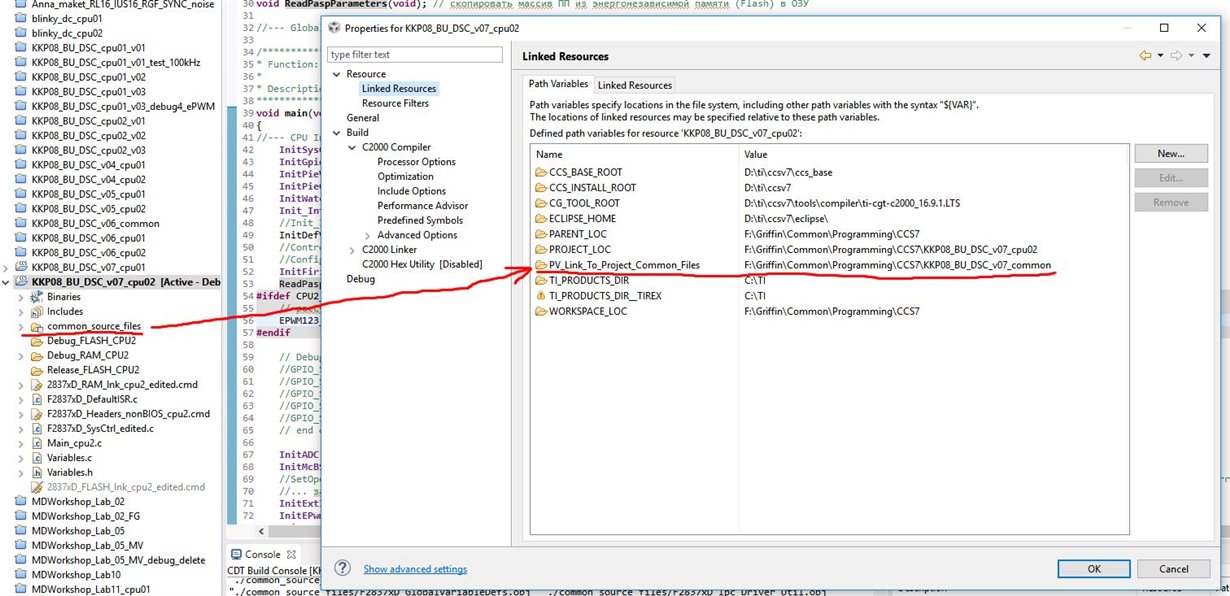The width and height of the screenshot is (1230, 596).
Task: Click the OK button
Action: 1094,568
